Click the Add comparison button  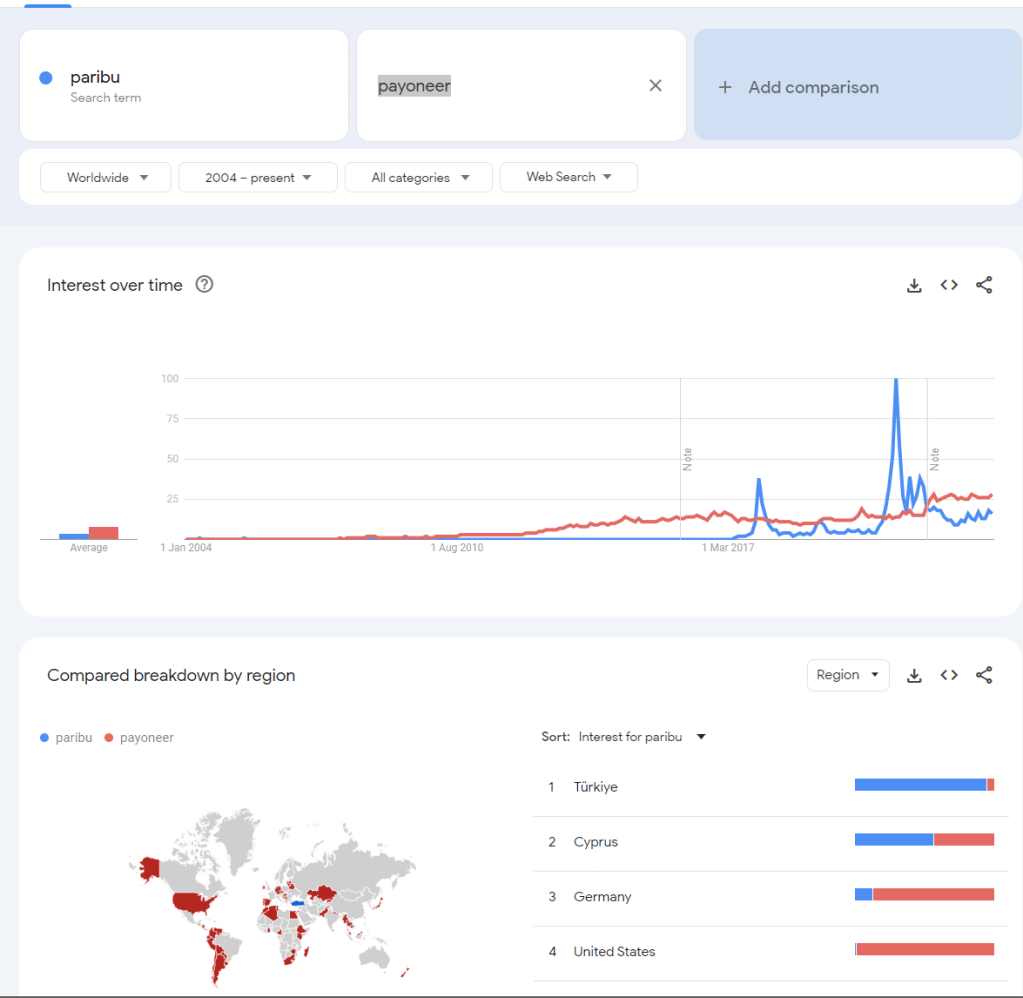[858, 85]
